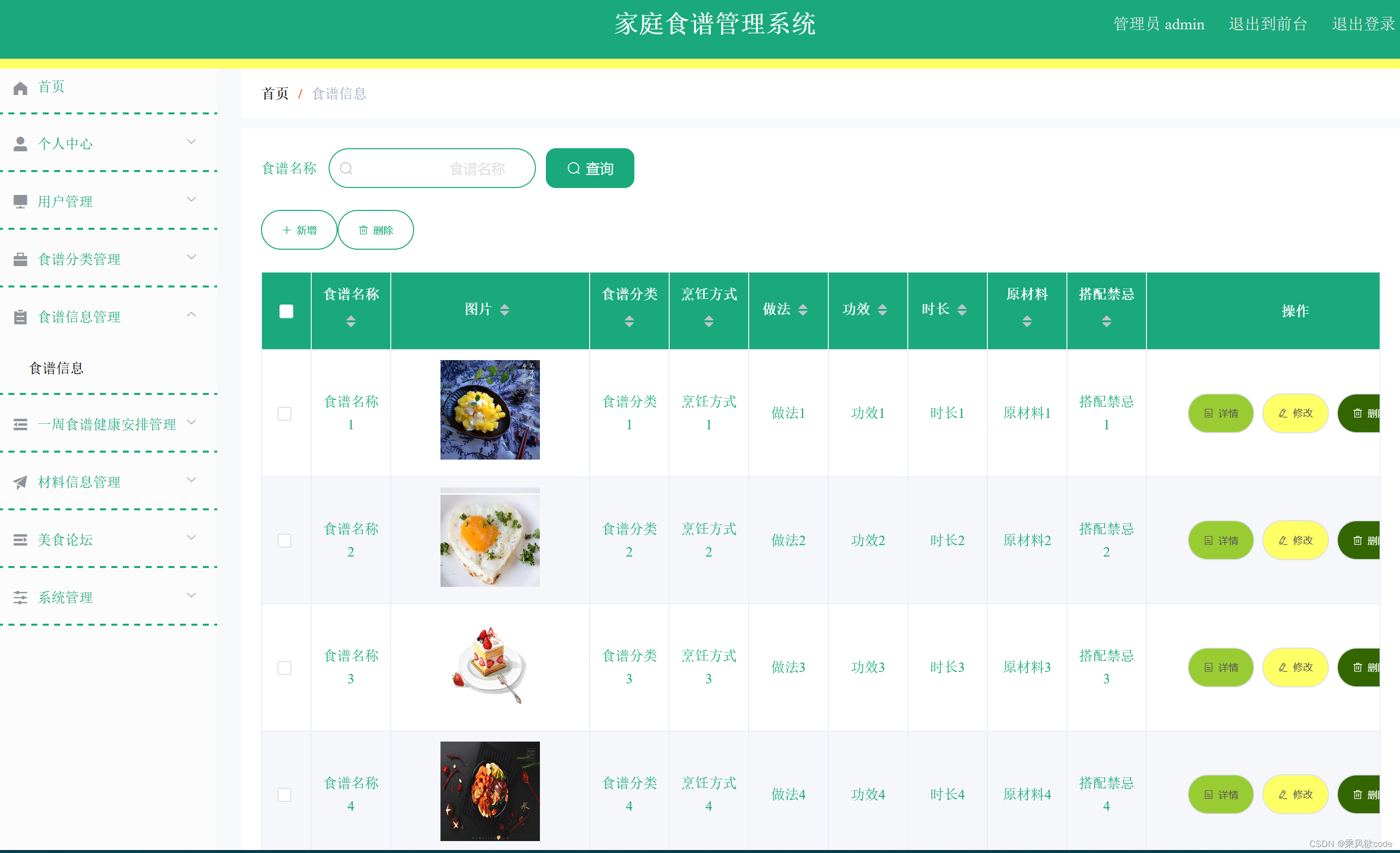Screen dimensions: 1400x853
Task: Click the 图片 column sort arrows
Action: click(x=504, y=310)
